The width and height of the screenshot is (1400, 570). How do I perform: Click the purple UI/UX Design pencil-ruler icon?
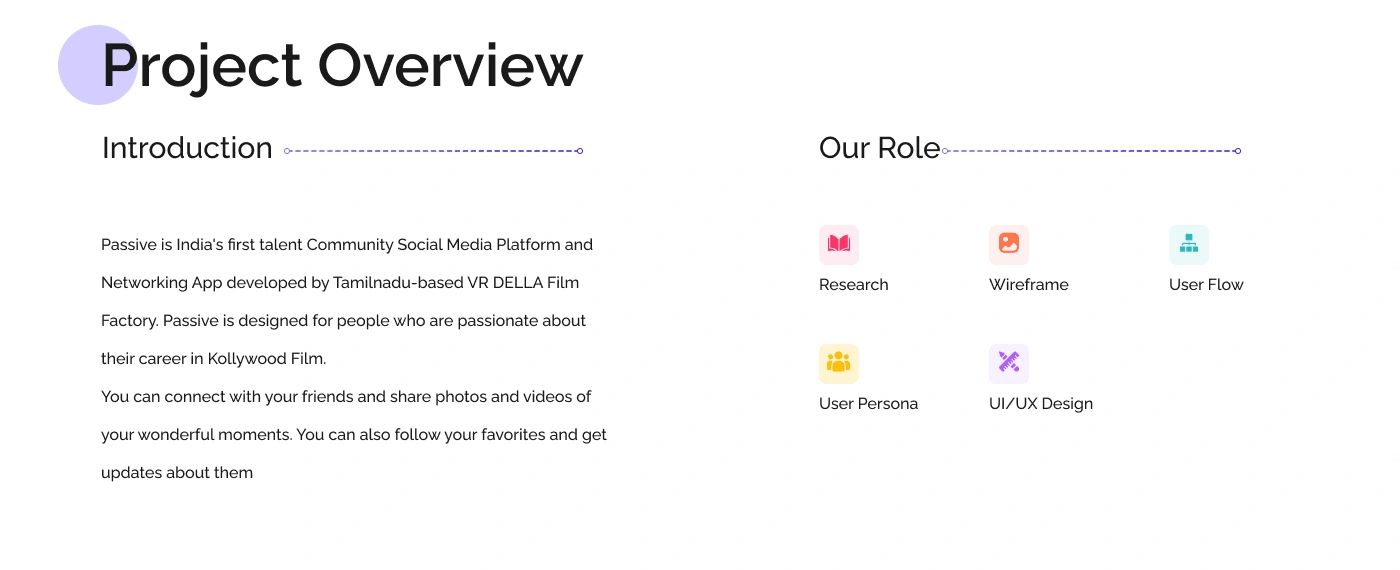[1009, 364]
